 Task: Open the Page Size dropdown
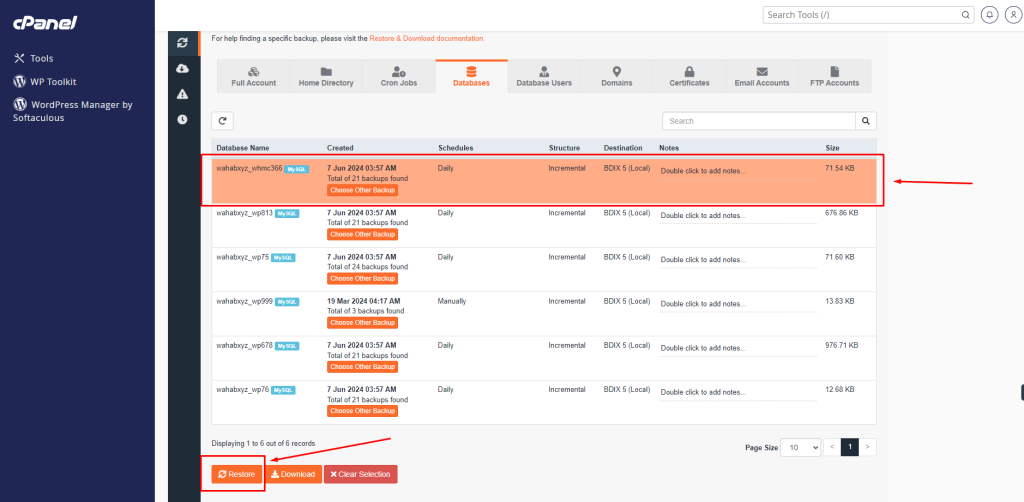[x=800, y=447]
